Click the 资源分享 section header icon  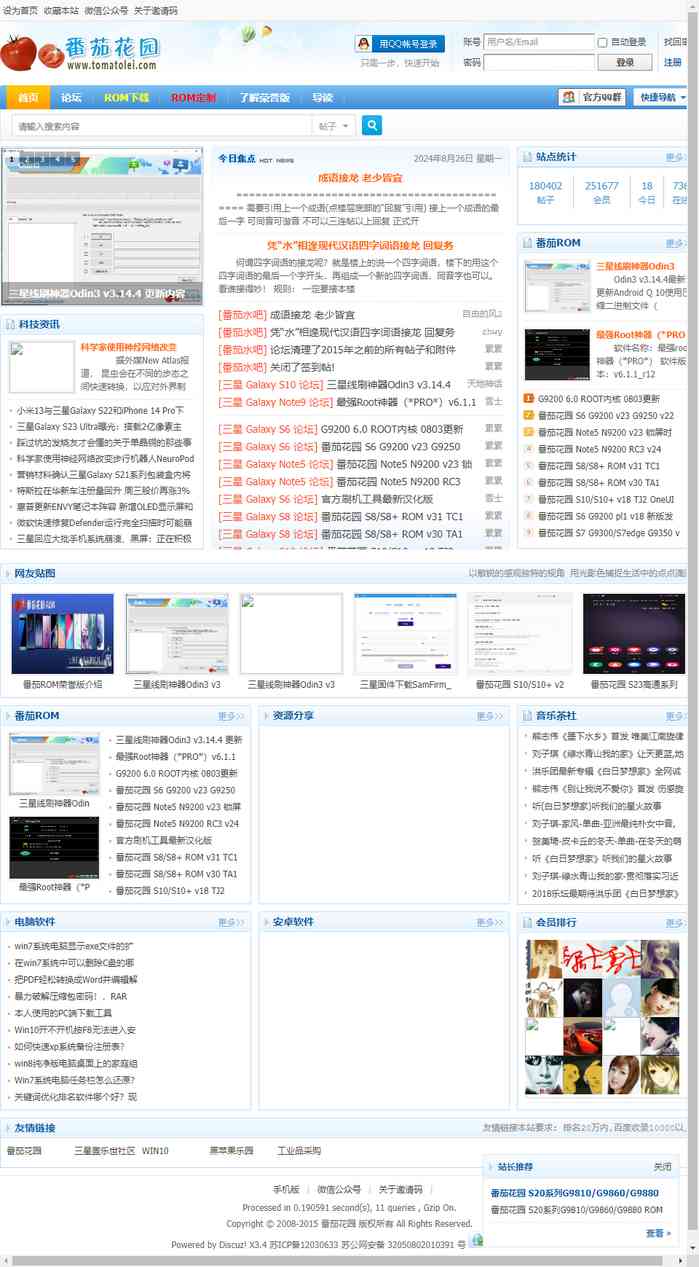[x=266, y=715]
